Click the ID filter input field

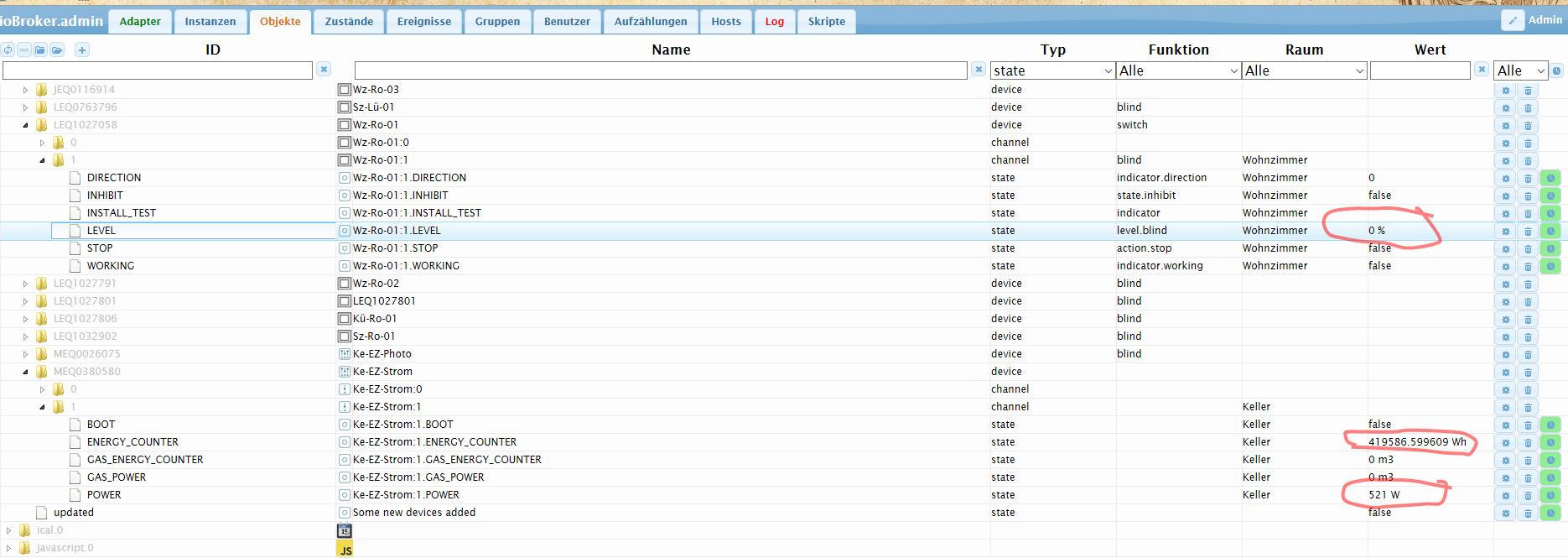pos(158,71)
